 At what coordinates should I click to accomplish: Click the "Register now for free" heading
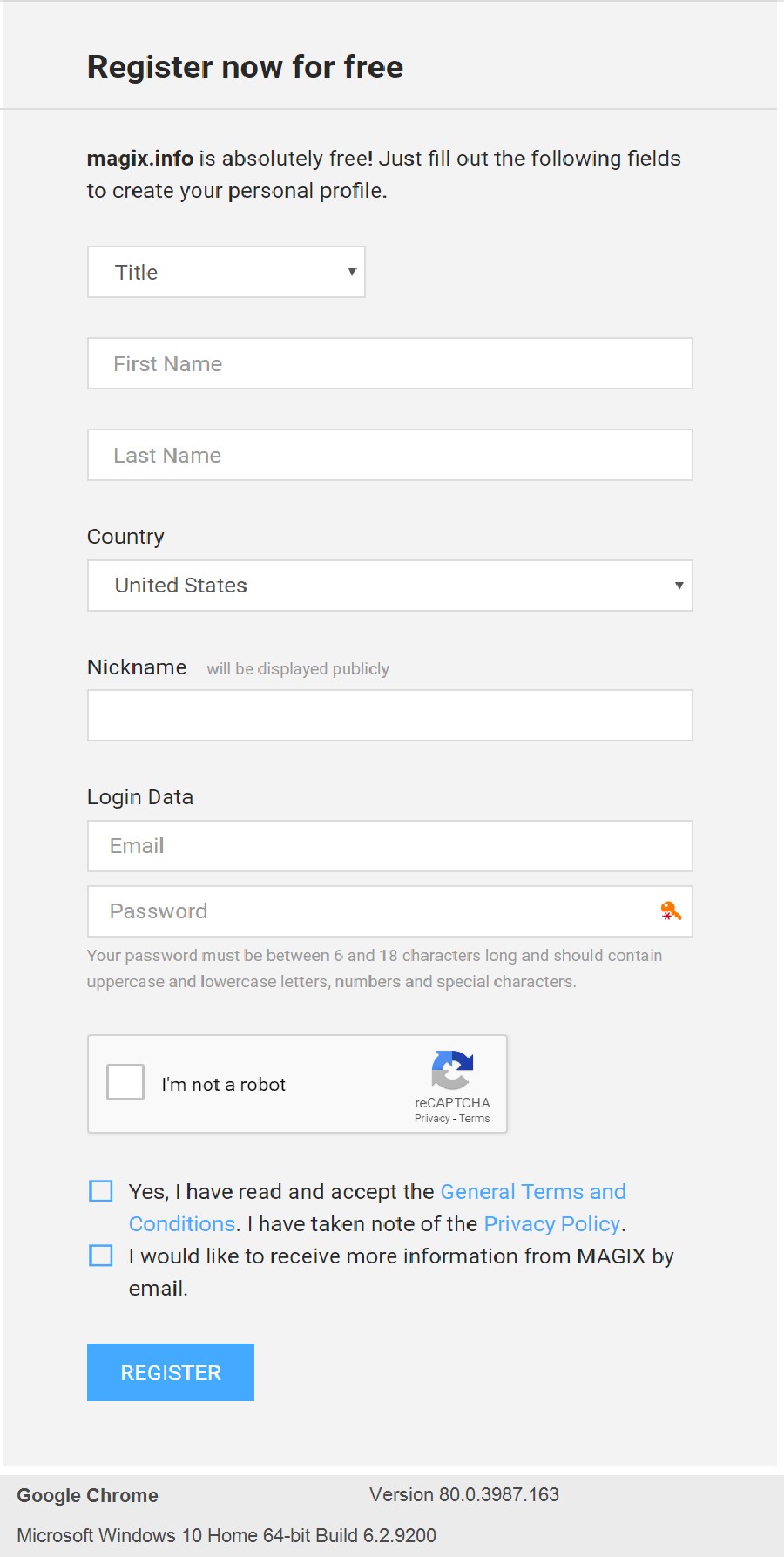pyautogui.click(x=245, y=67)
